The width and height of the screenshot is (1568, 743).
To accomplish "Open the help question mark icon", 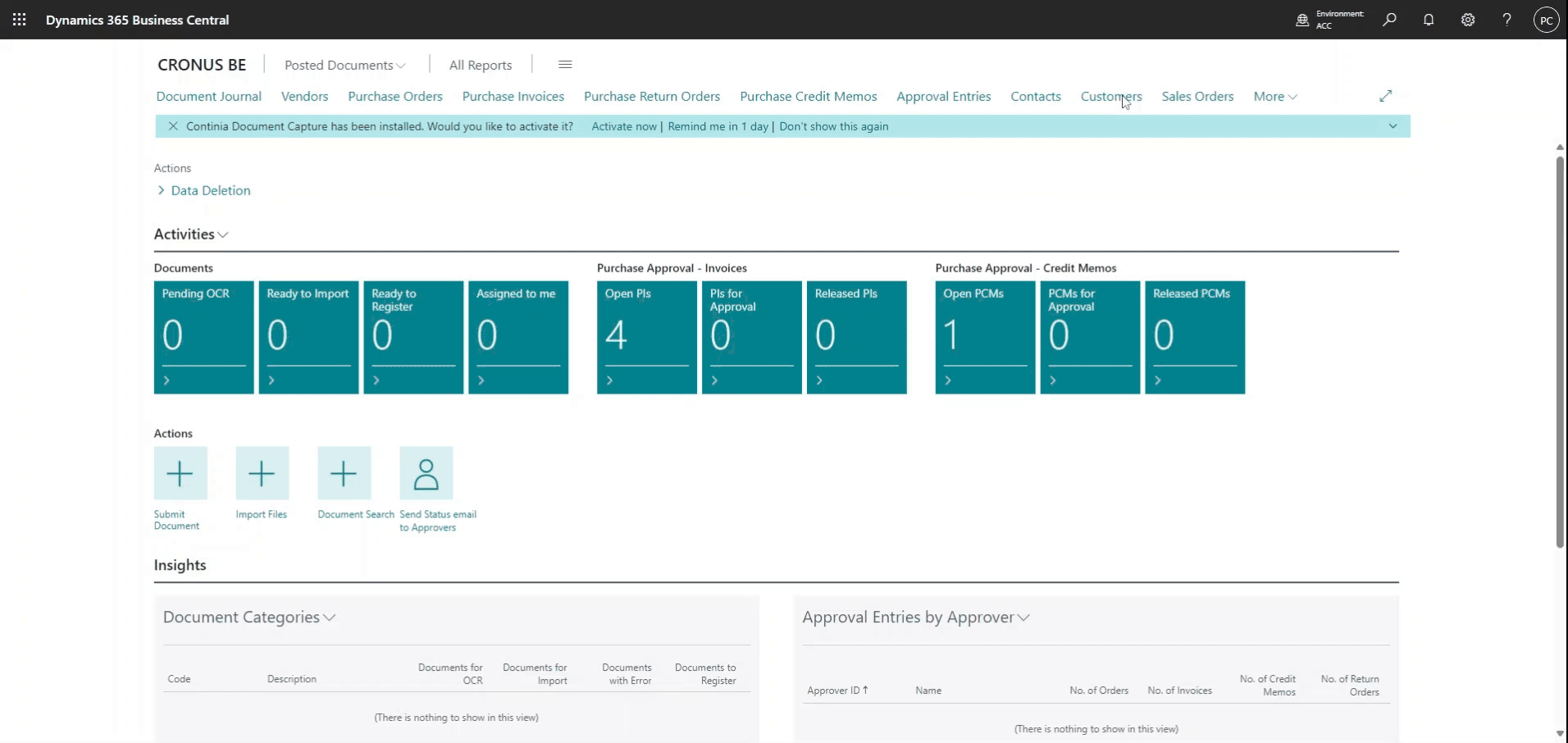I will [1507, 20].
